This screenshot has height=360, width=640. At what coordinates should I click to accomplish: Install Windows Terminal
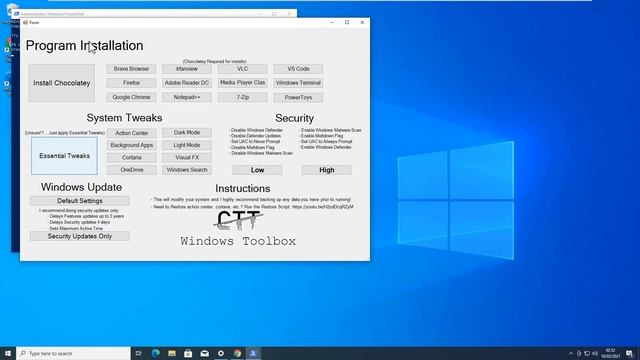pyautogui.click(x=298, y=83)
